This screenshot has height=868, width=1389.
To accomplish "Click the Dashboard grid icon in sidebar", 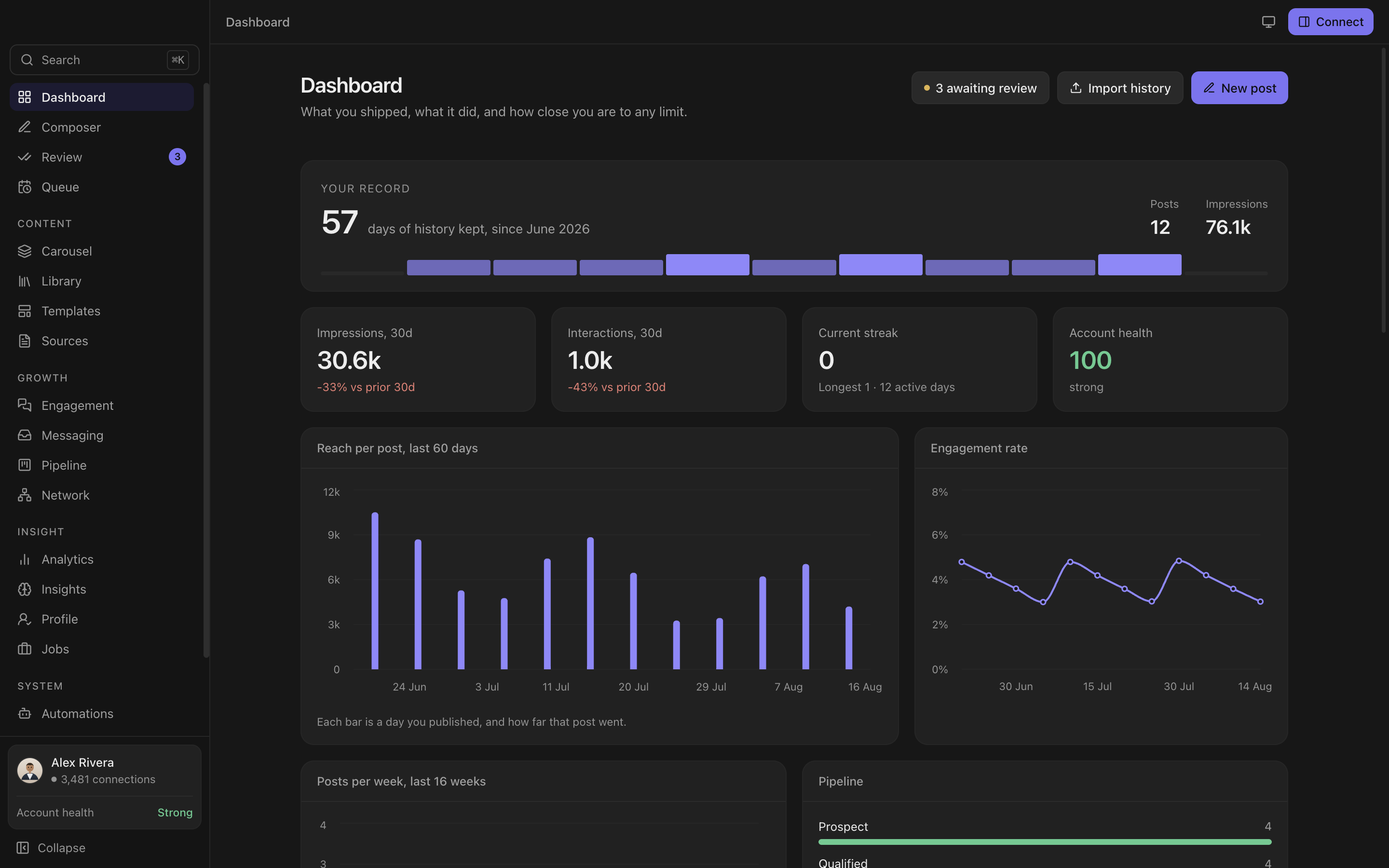I will pyautogui.click(x=24, y=97).
